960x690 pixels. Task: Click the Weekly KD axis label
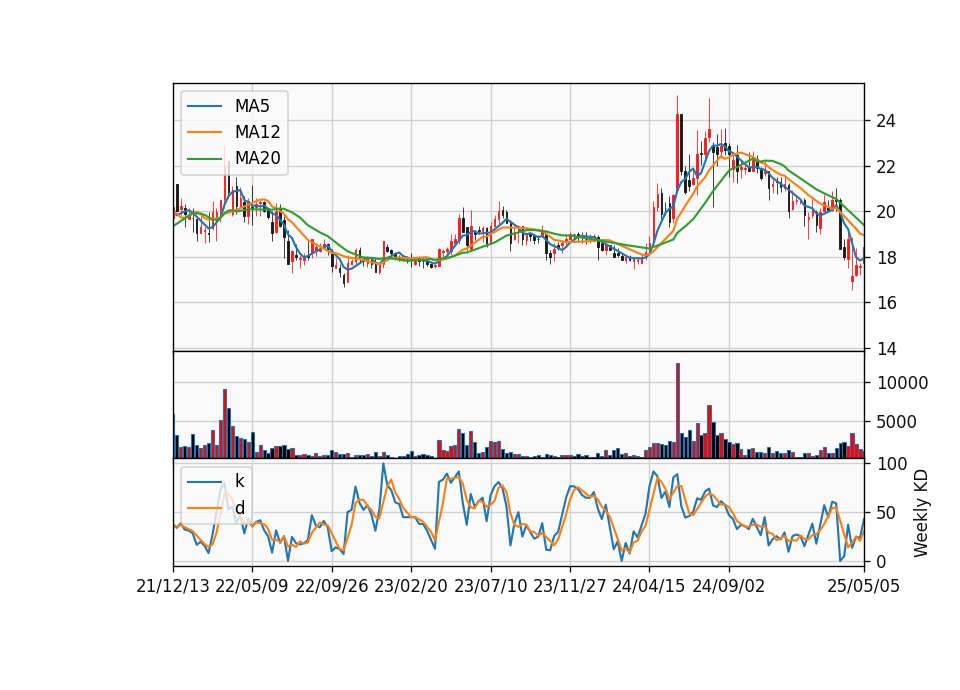tap(920, 514)
